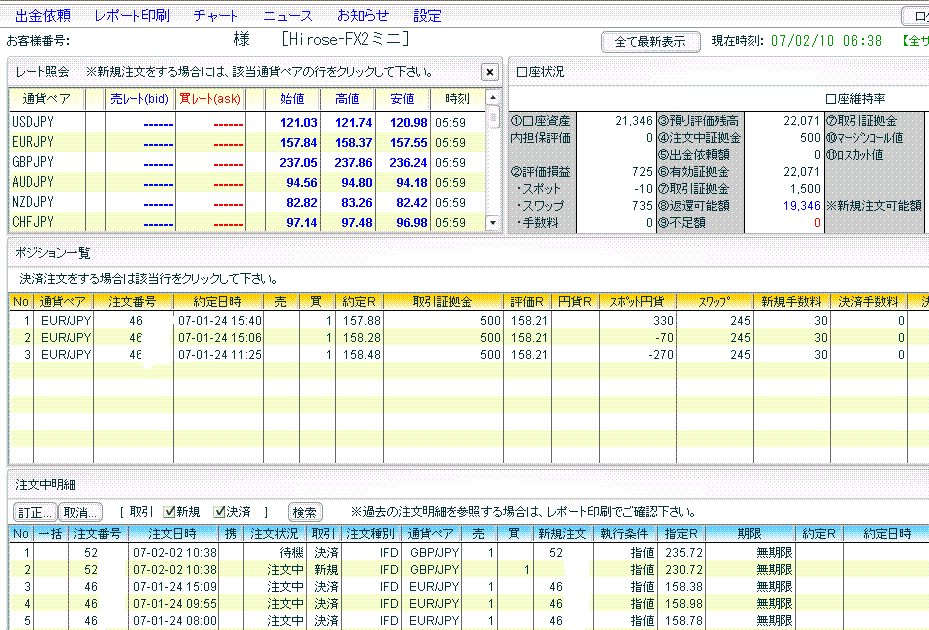
Task: Open the チャート menu
Action: (216, 16)
